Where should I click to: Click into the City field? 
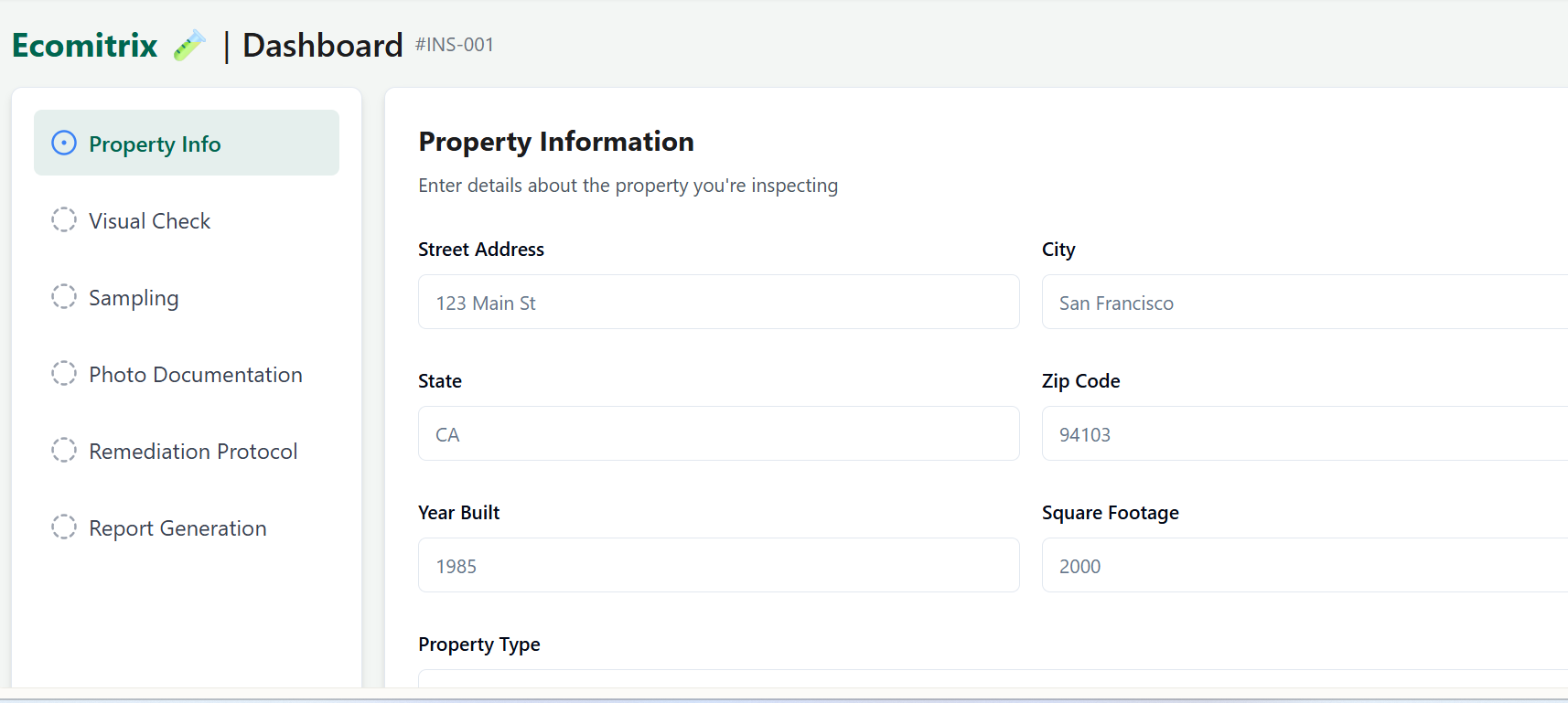pos(1305,302)
